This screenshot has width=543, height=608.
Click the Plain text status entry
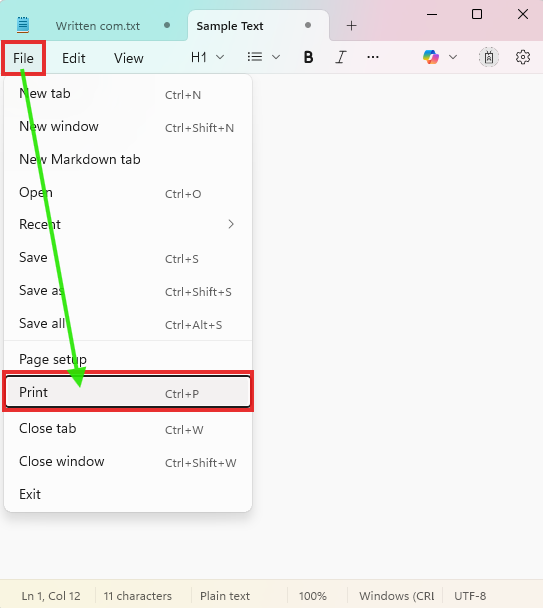pos(225,596)
